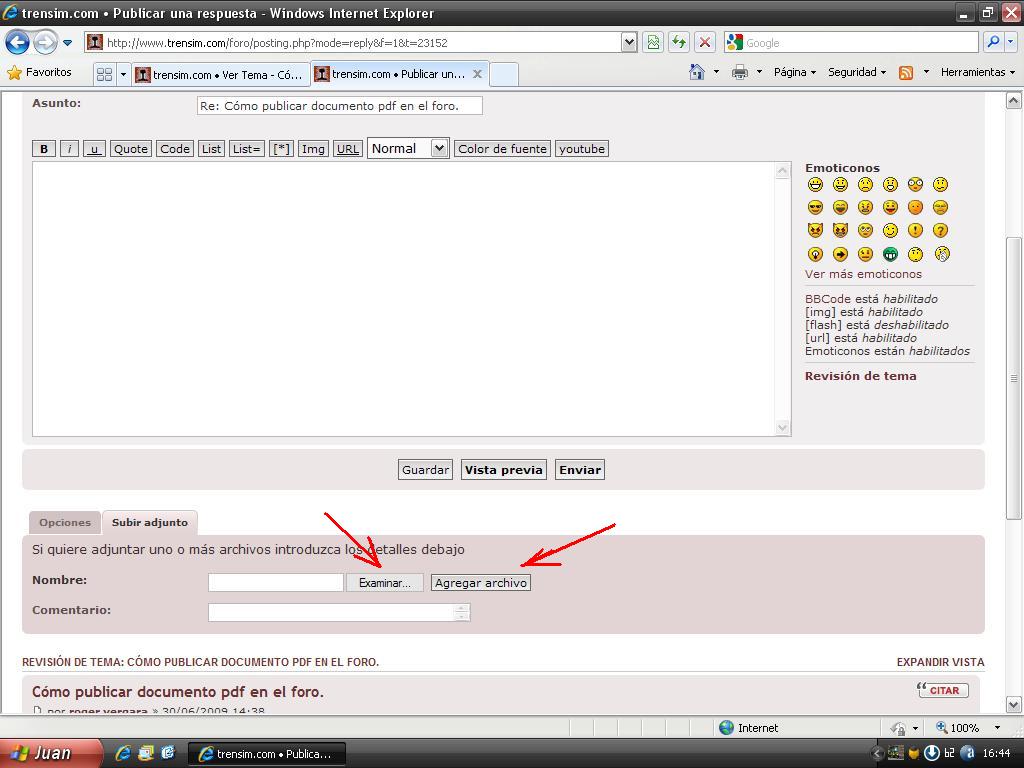This screenshot has height=768, width=1024.
Task: Click the Google search magnifier icon
Action: [993, 42]
